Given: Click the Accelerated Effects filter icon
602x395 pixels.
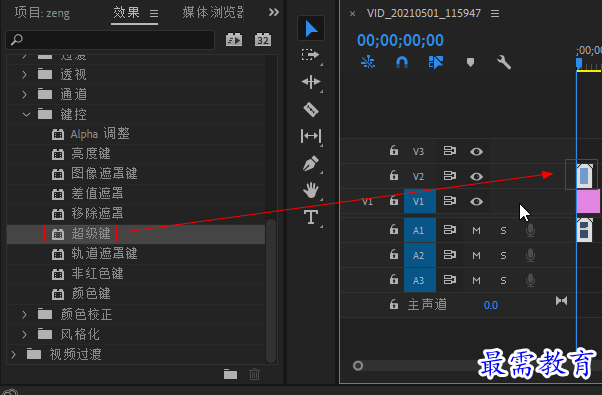Looking at the screenshot, I should point(234,40).
